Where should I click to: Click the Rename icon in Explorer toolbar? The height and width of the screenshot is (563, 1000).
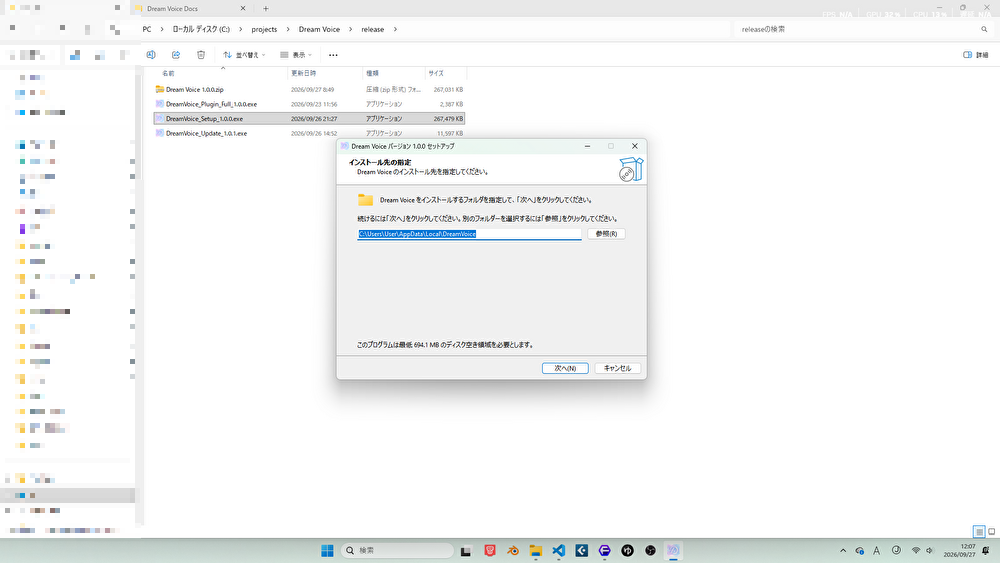pos(151,55)
